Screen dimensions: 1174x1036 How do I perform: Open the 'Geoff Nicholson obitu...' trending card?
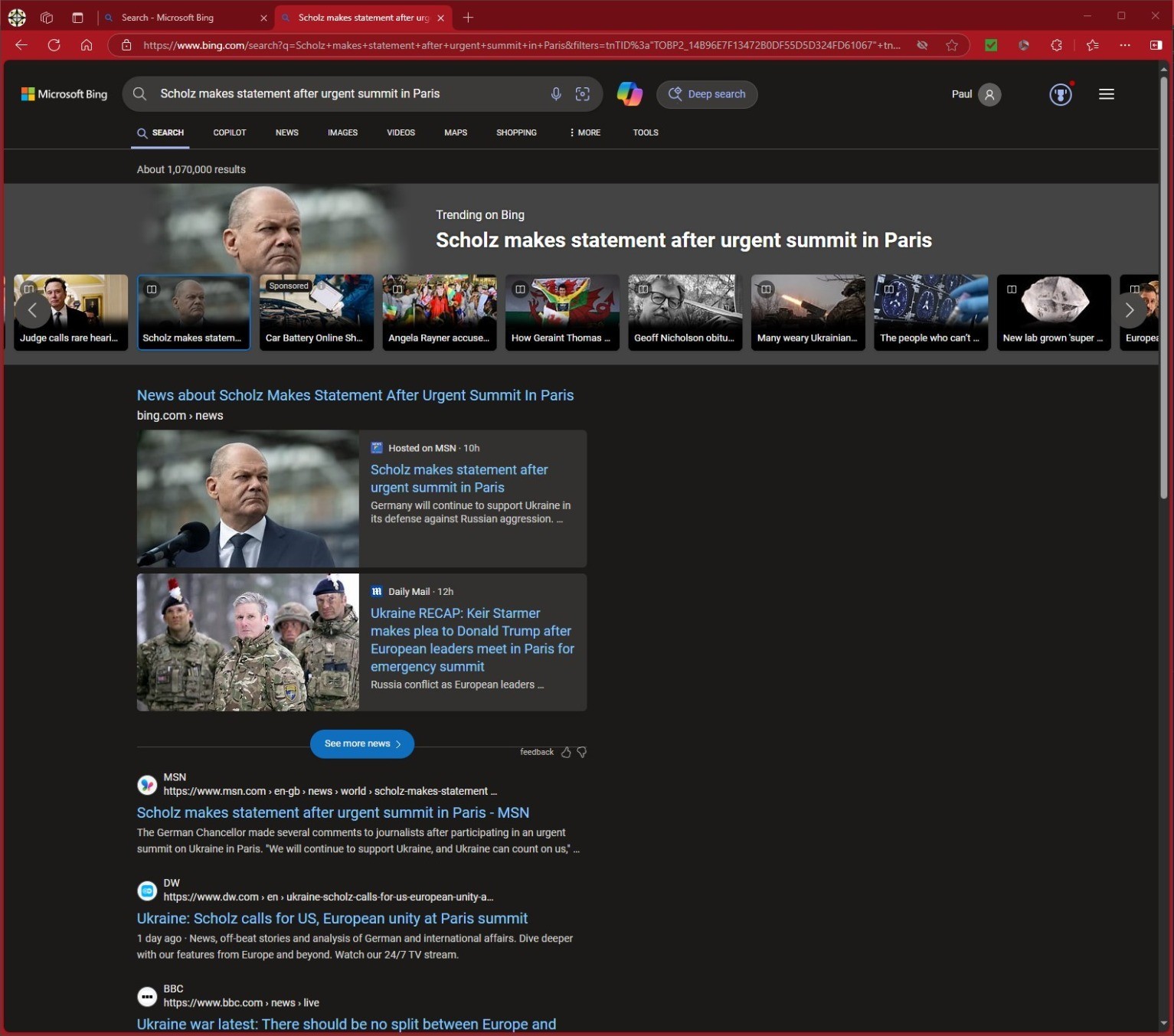pos(685,312)
